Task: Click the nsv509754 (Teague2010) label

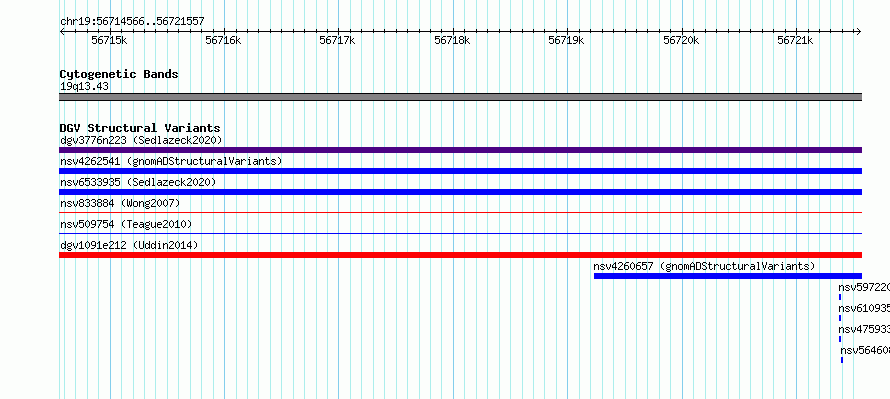Action: point(126,224)
